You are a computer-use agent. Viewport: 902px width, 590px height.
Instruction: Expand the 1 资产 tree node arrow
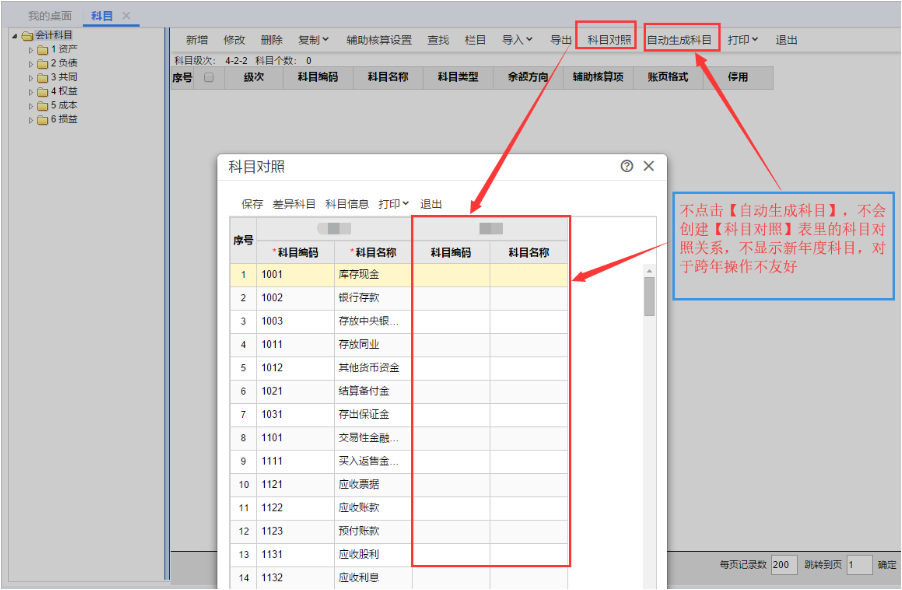(31, 50)
